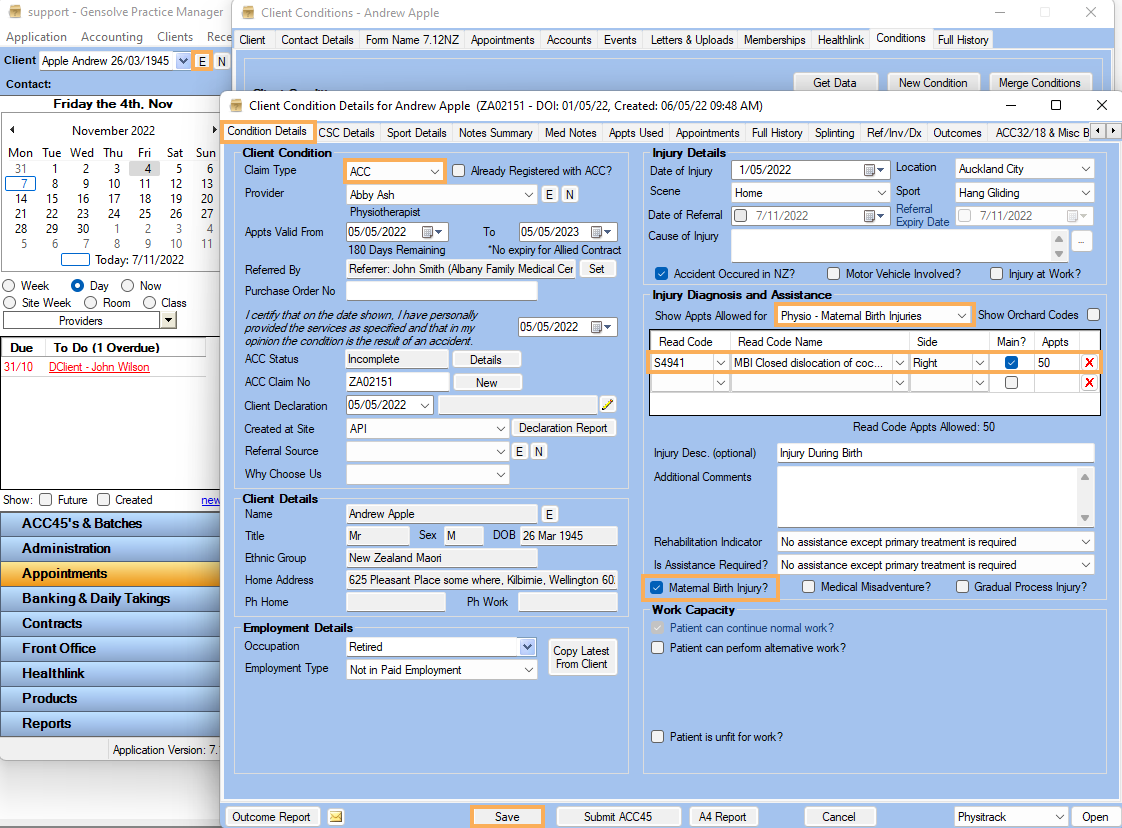1122x828 pixels.
Task: Toggle the Maternal Birth Injury checkbox
Action: [x=657, y=588]
